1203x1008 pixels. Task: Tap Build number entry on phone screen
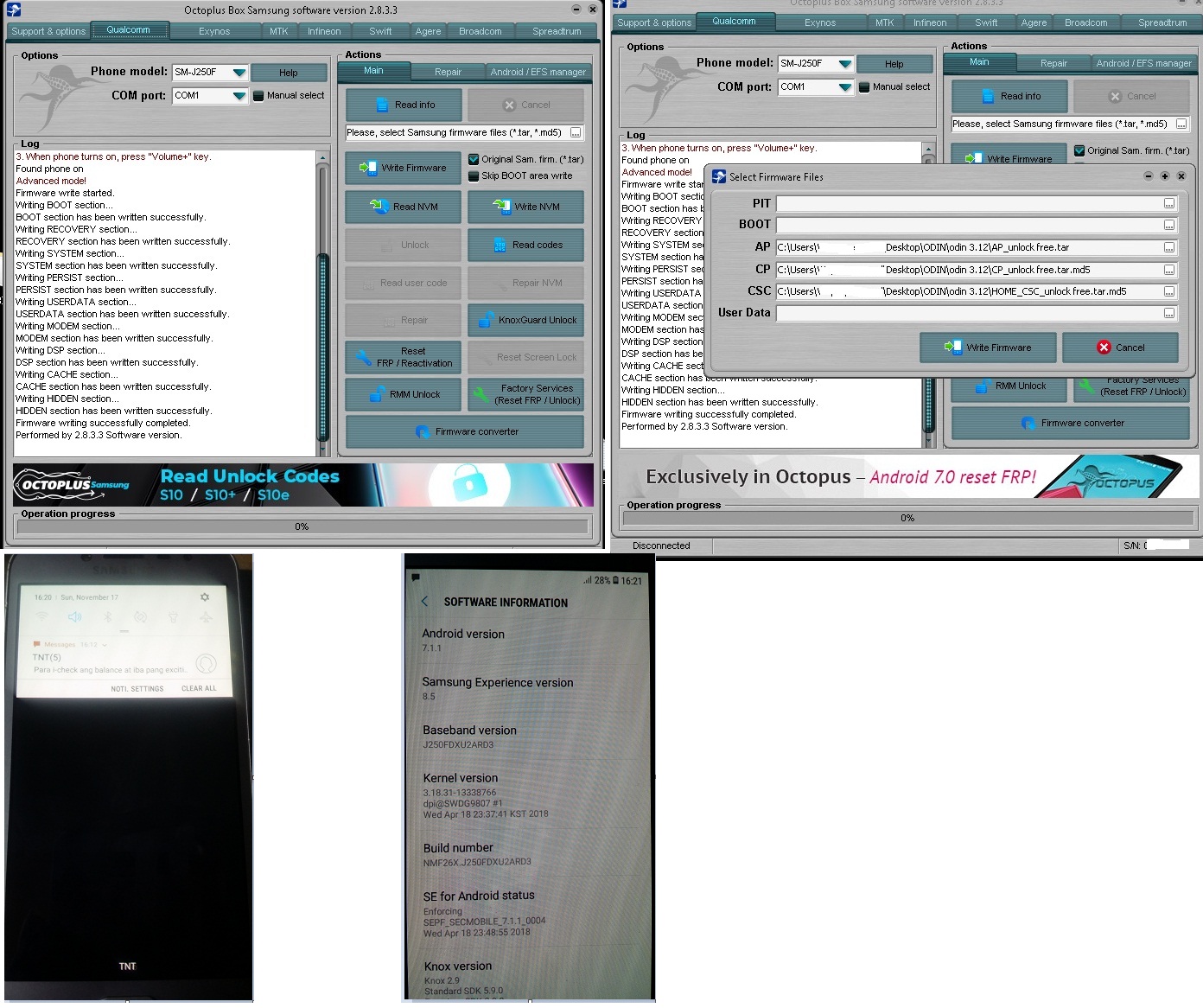click(x=478, y=854)
